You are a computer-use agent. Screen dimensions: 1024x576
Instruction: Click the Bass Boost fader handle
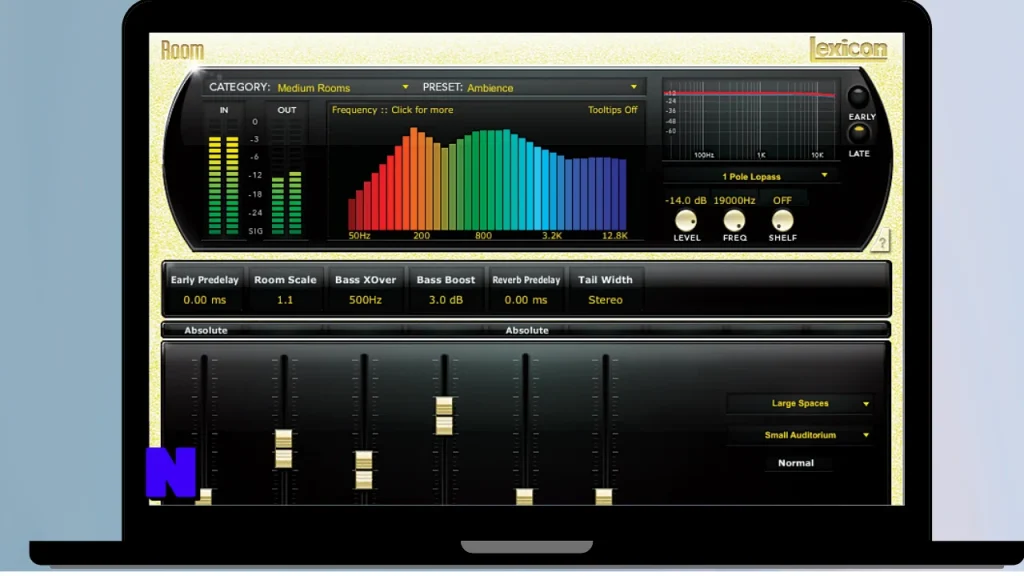coord(444,416)
